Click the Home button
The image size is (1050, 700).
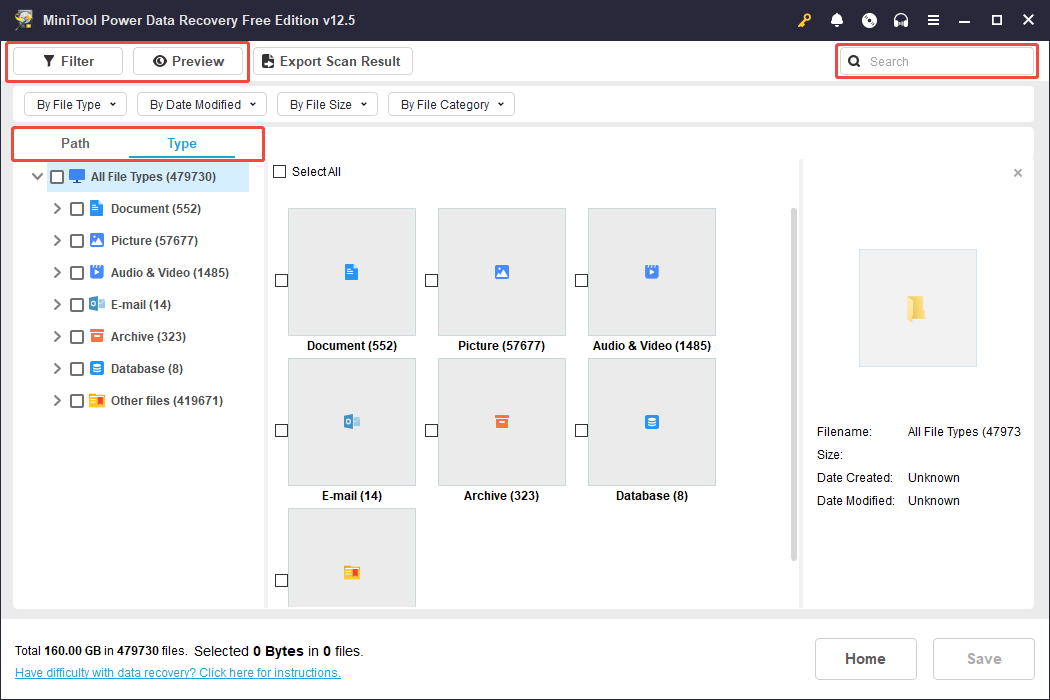[865, 658]
